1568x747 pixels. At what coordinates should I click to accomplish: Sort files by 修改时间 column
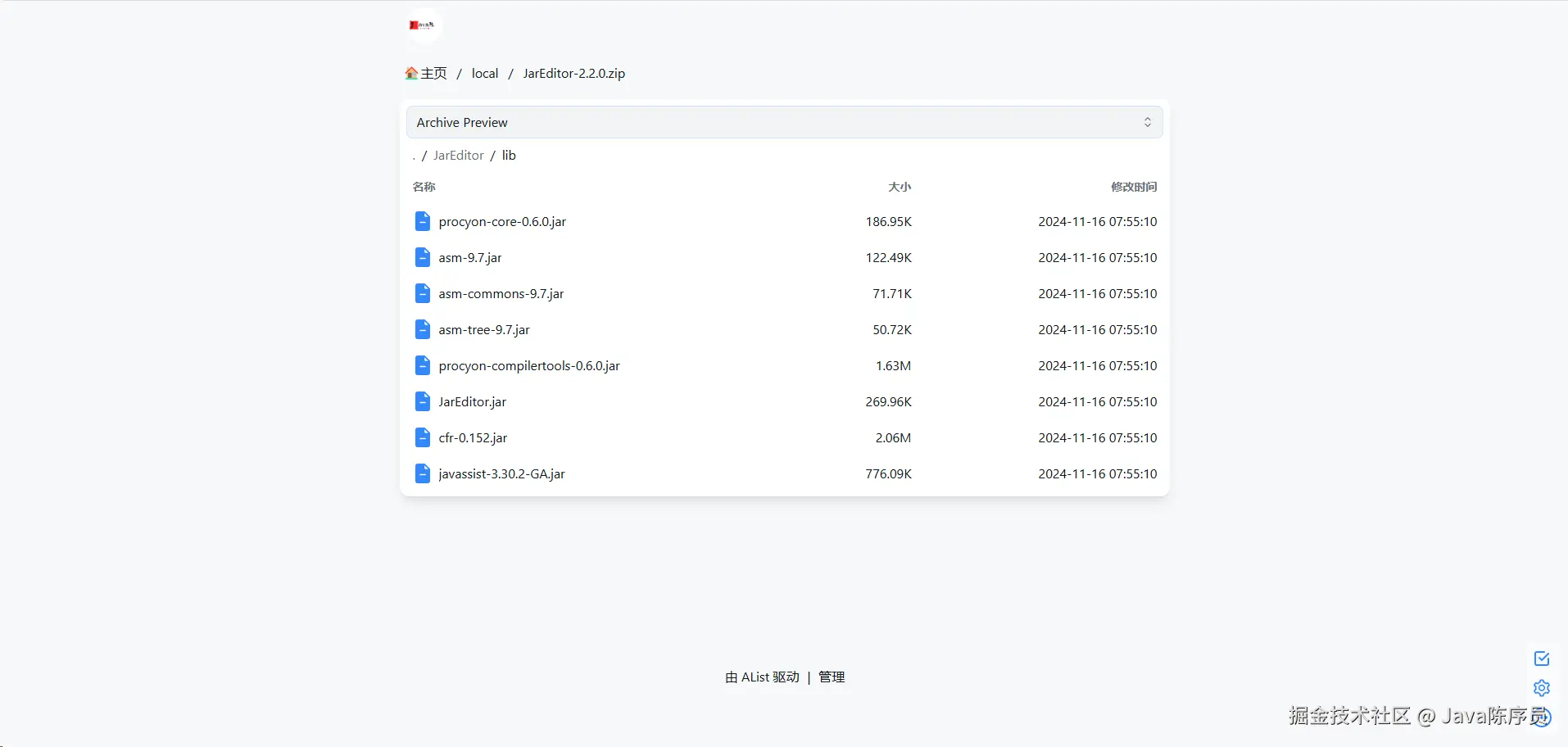[x=1134, y=187]
